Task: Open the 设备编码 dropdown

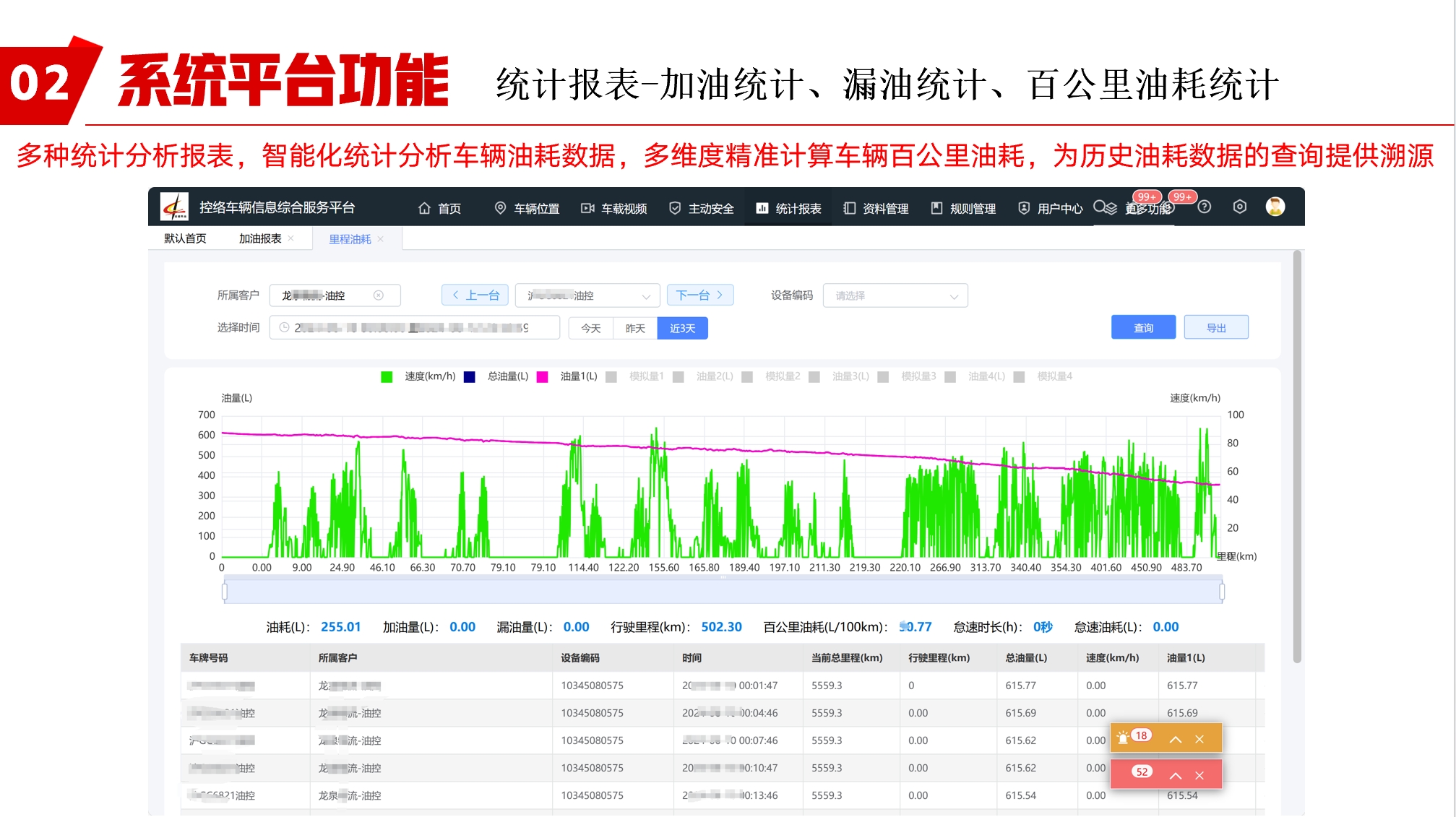Action: [895, 295]
